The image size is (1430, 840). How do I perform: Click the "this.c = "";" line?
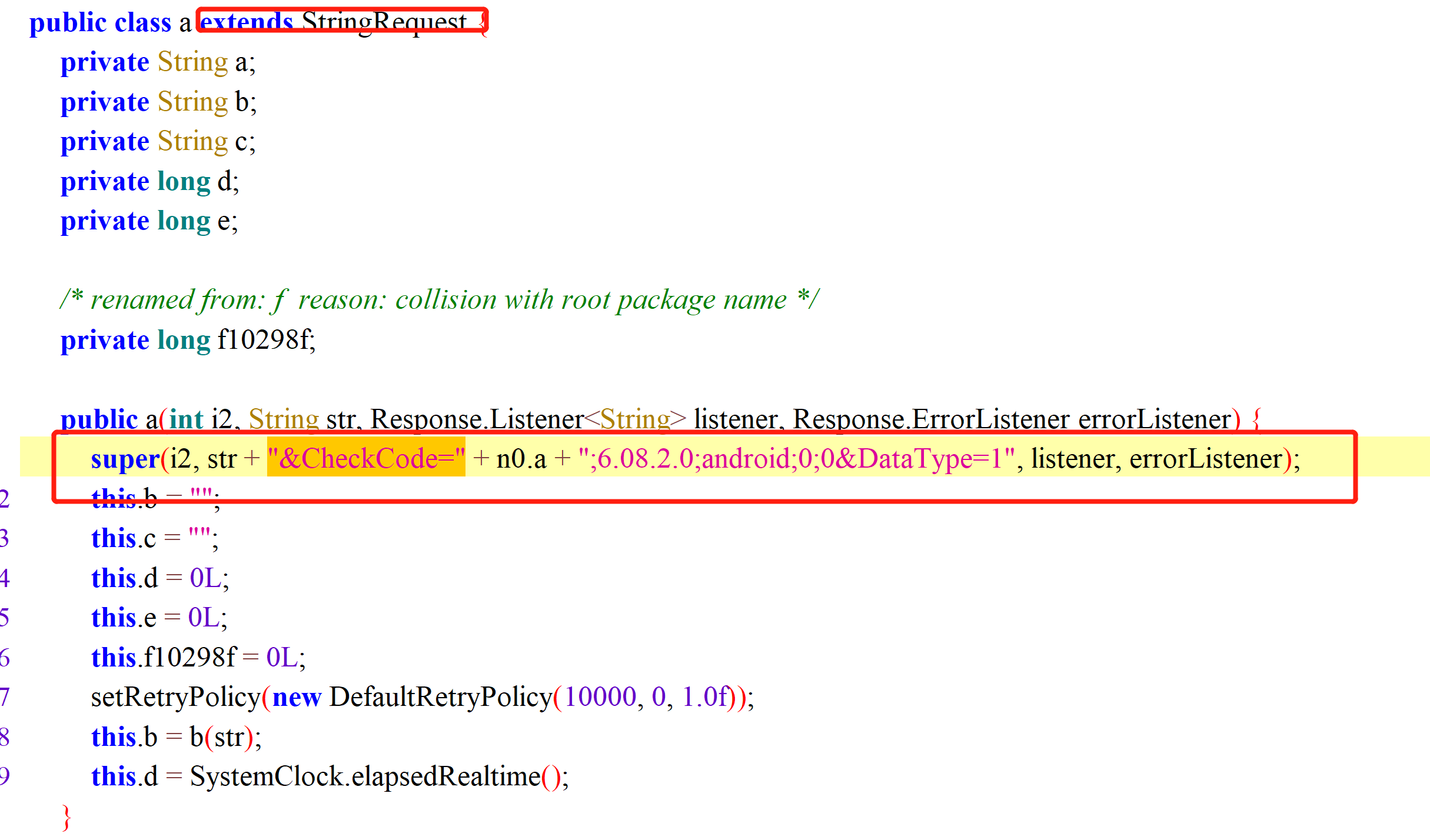coord(155,539)
